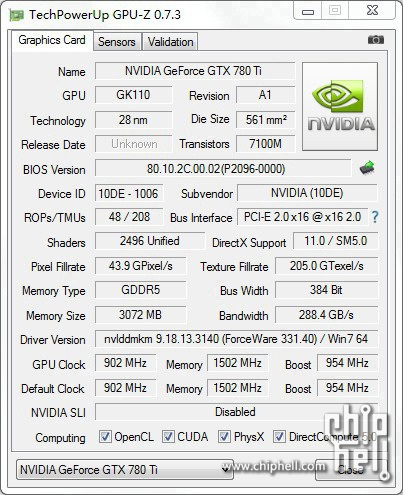
Task: Click the camera screenshot icon
Action: [376, 40]
